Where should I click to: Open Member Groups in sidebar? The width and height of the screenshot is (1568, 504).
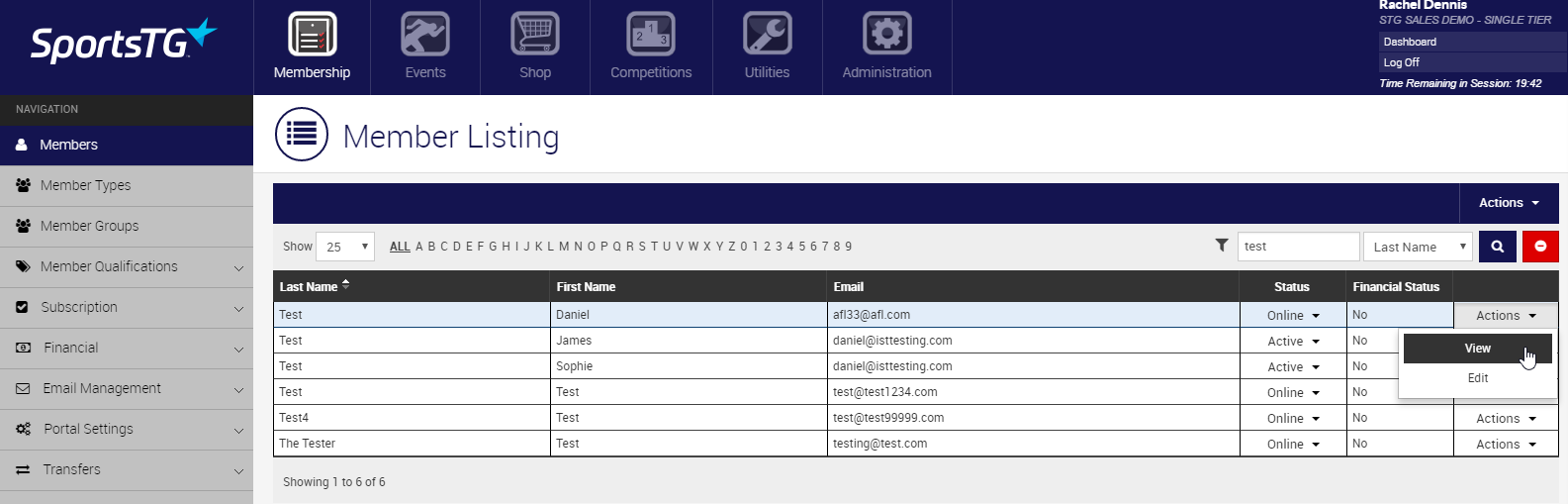[127, 226]
